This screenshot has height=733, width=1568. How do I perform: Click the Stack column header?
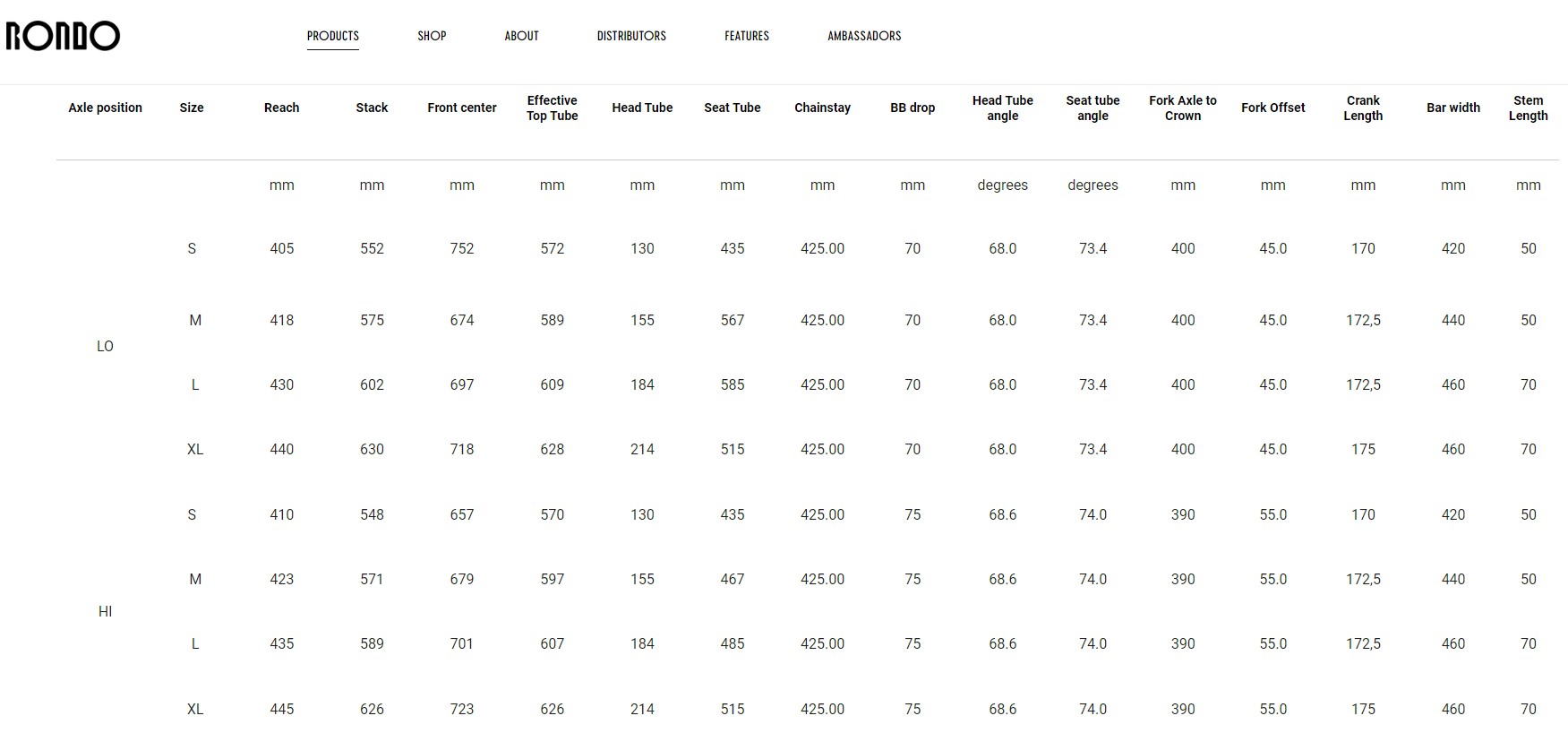(372, 108)
